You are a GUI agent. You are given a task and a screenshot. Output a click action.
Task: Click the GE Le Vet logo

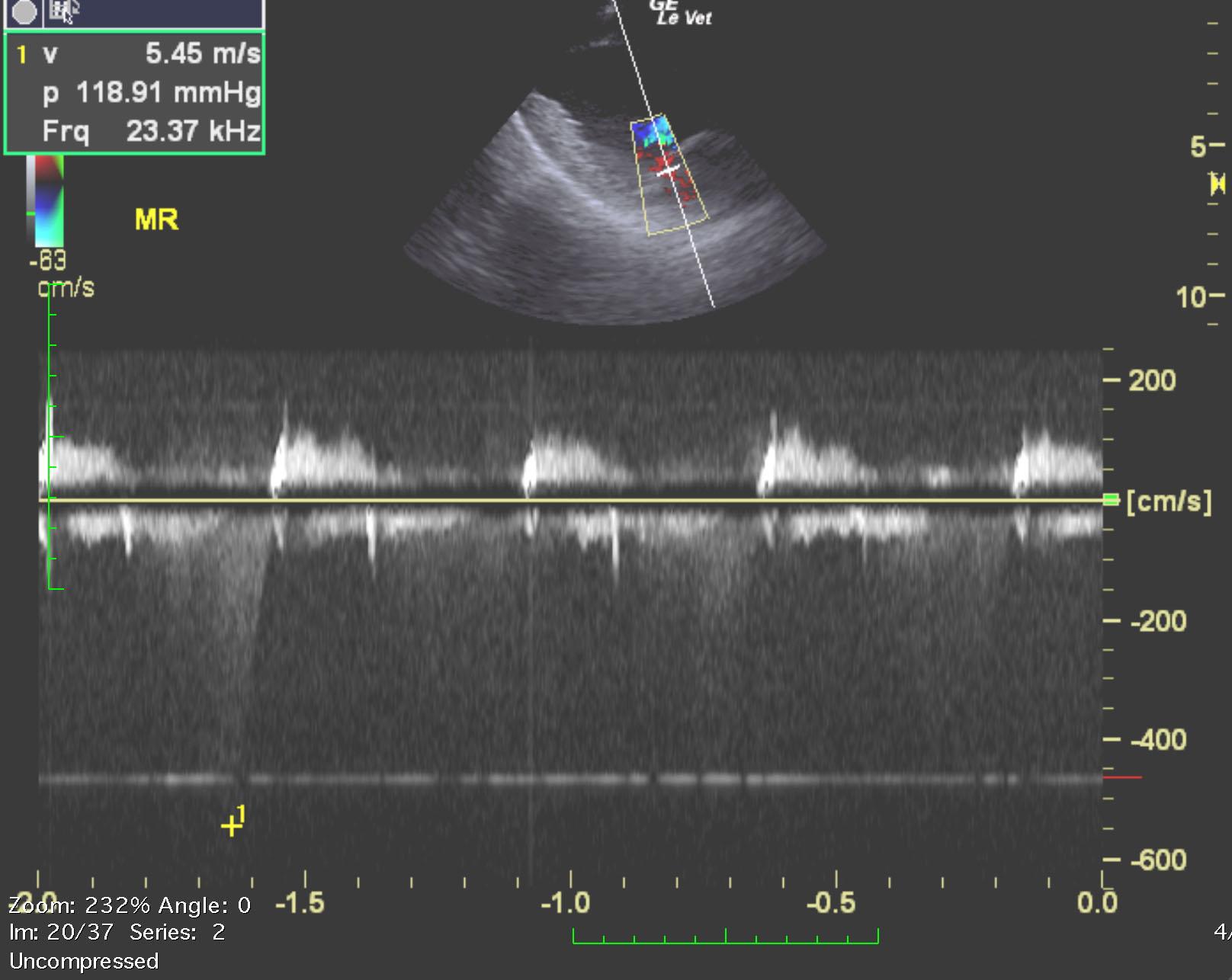681,13
